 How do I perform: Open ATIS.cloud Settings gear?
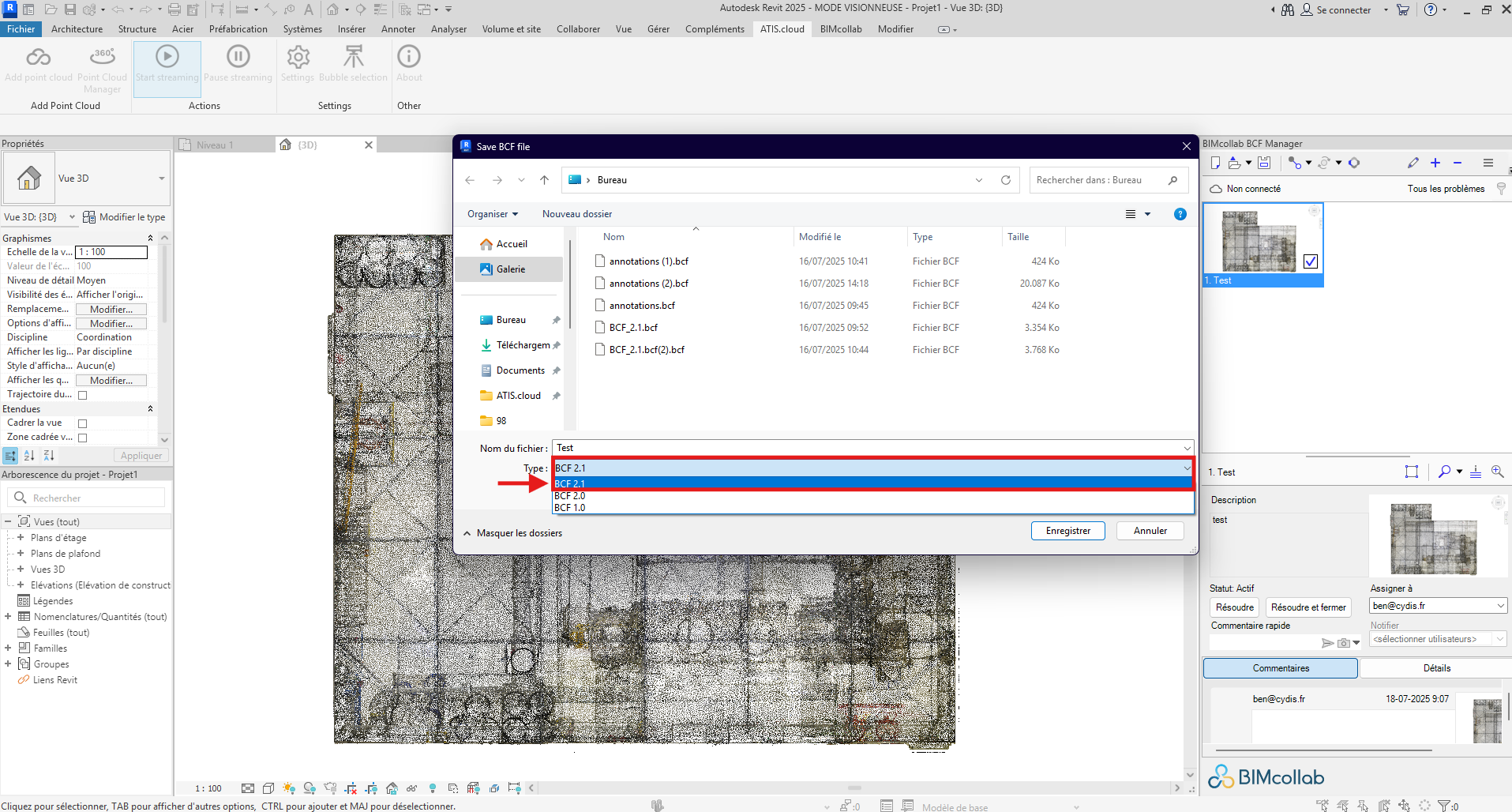click(x=298, y=57)
